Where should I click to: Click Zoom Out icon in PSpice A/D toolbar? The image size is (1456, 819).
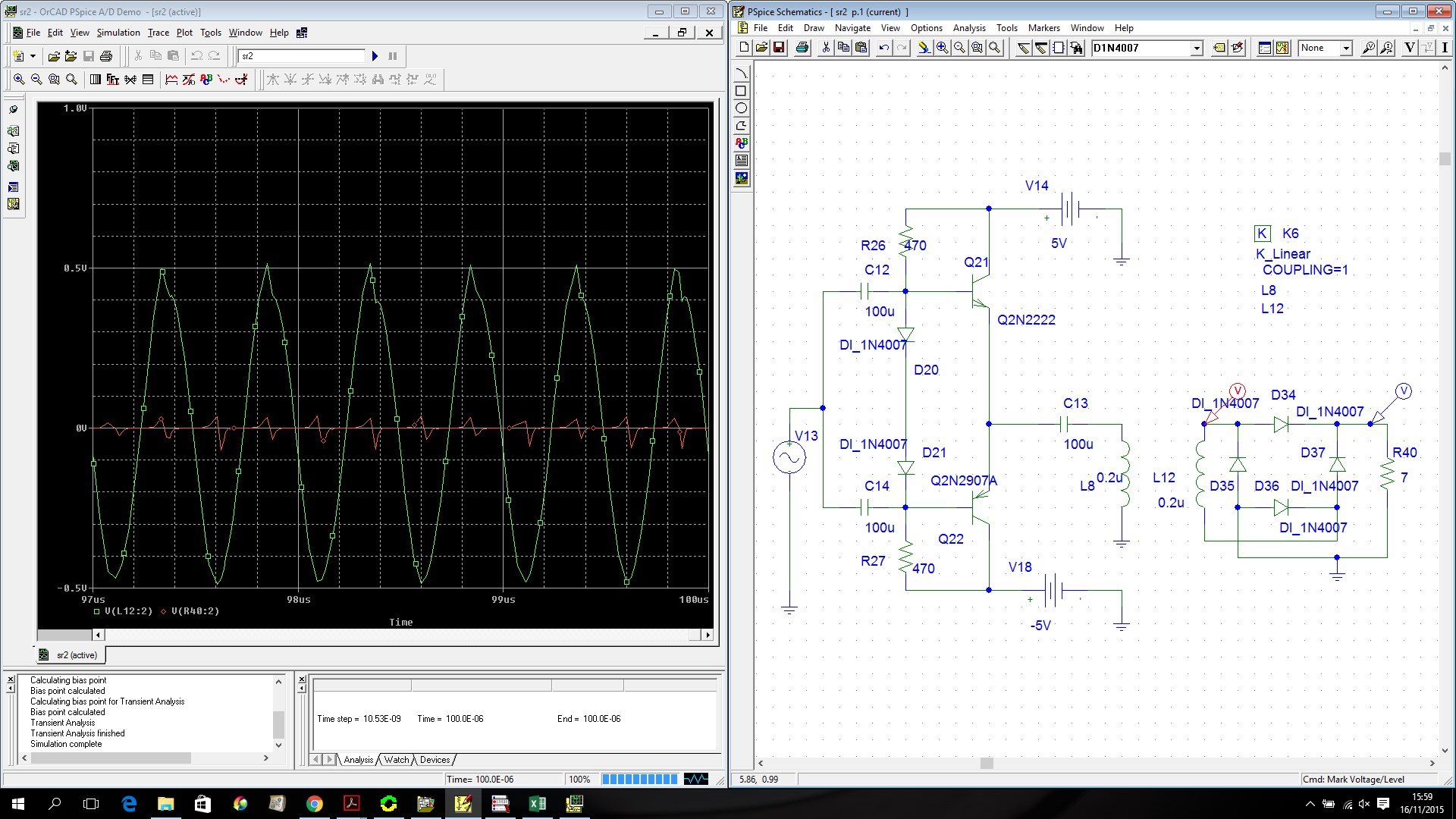point(36,80)
